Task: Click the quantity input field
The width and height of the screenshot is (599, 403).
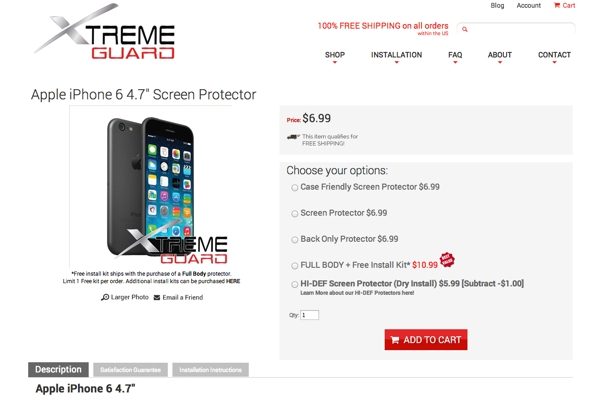Action: [x=309, y=315]
